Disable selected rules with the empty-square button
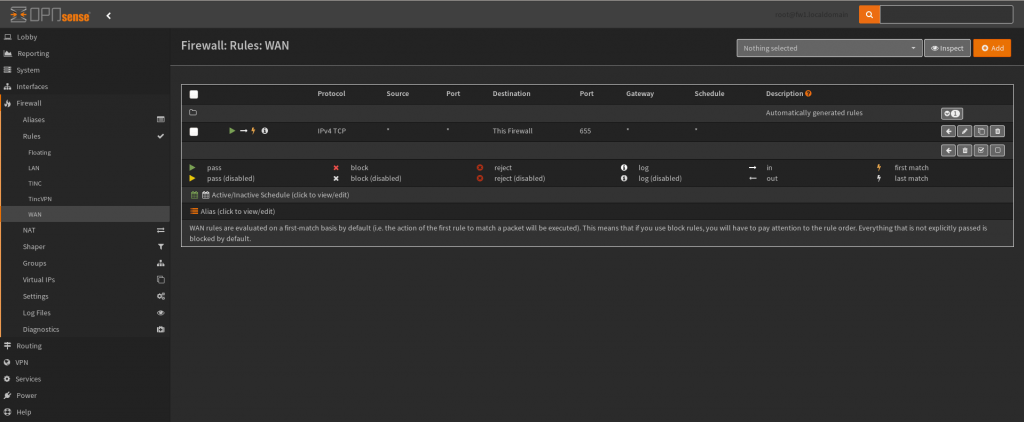Image resolution: width=1024 pixels, height=422 pixels. (997, 150)
